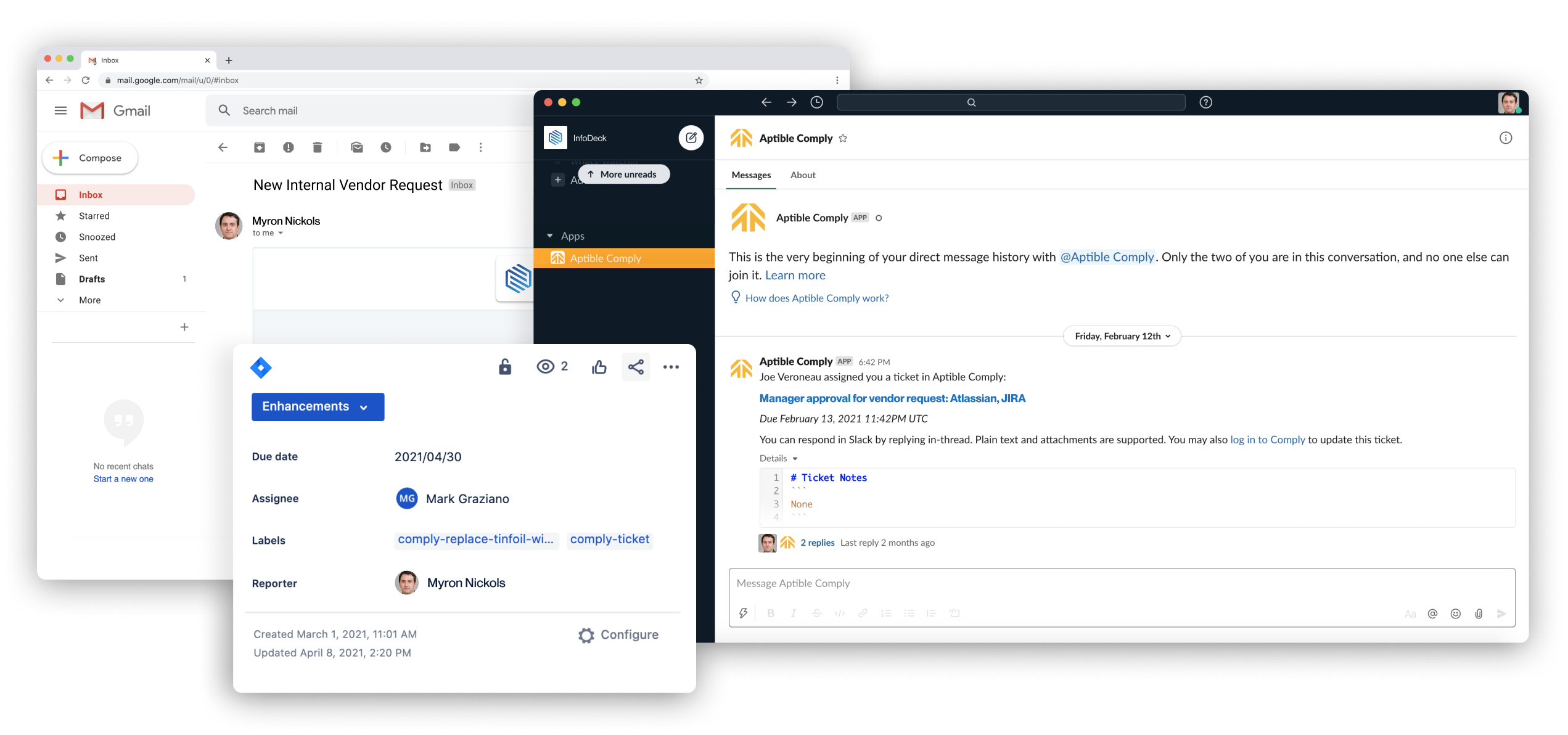The width and height of the screenshot is (1568, 735).
Task: Click Search mail field in Gmail
Action: 370,110
